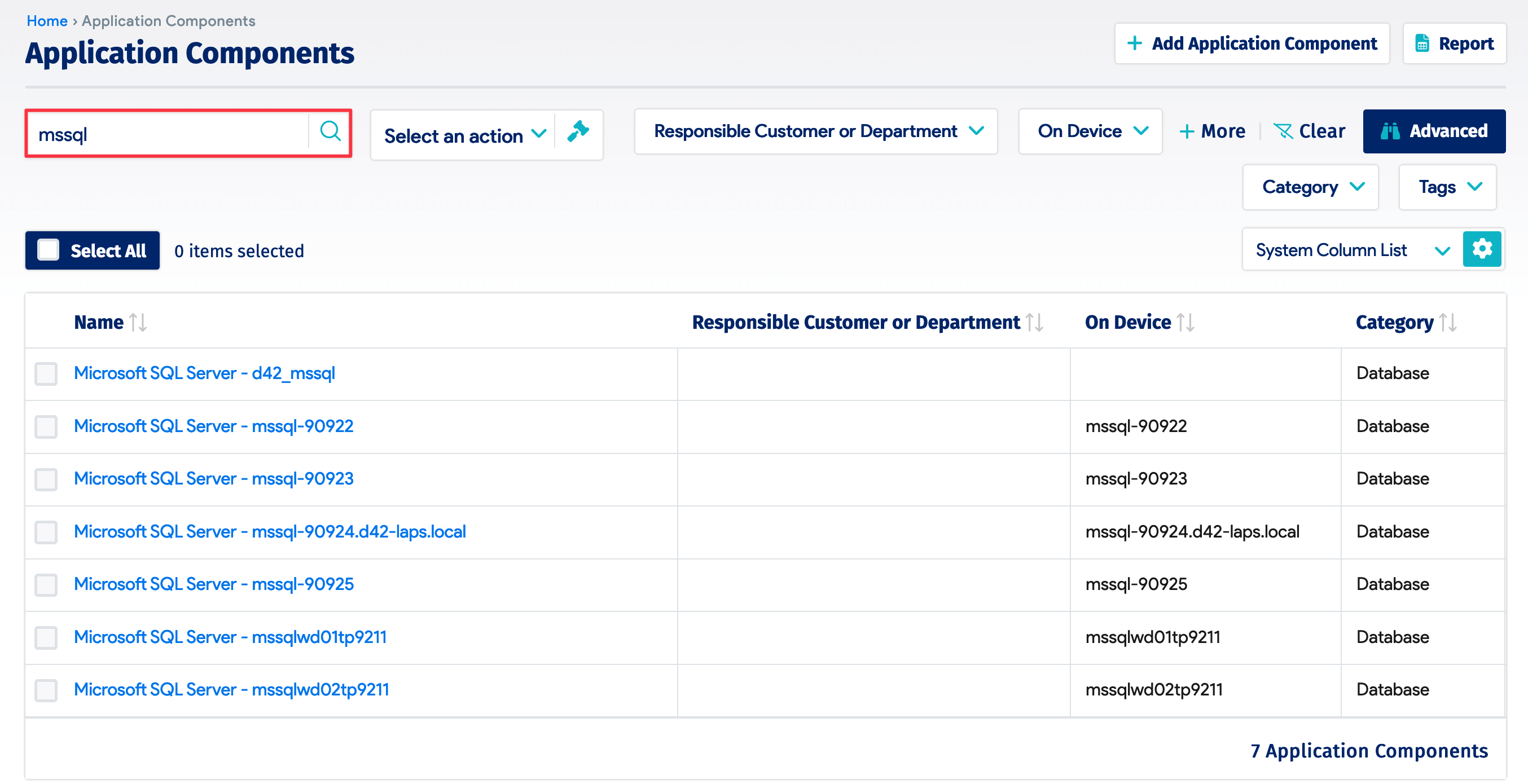Click inside the mssql search field
The height and width of the screenshot is (784, 1528).
[166, 133]
